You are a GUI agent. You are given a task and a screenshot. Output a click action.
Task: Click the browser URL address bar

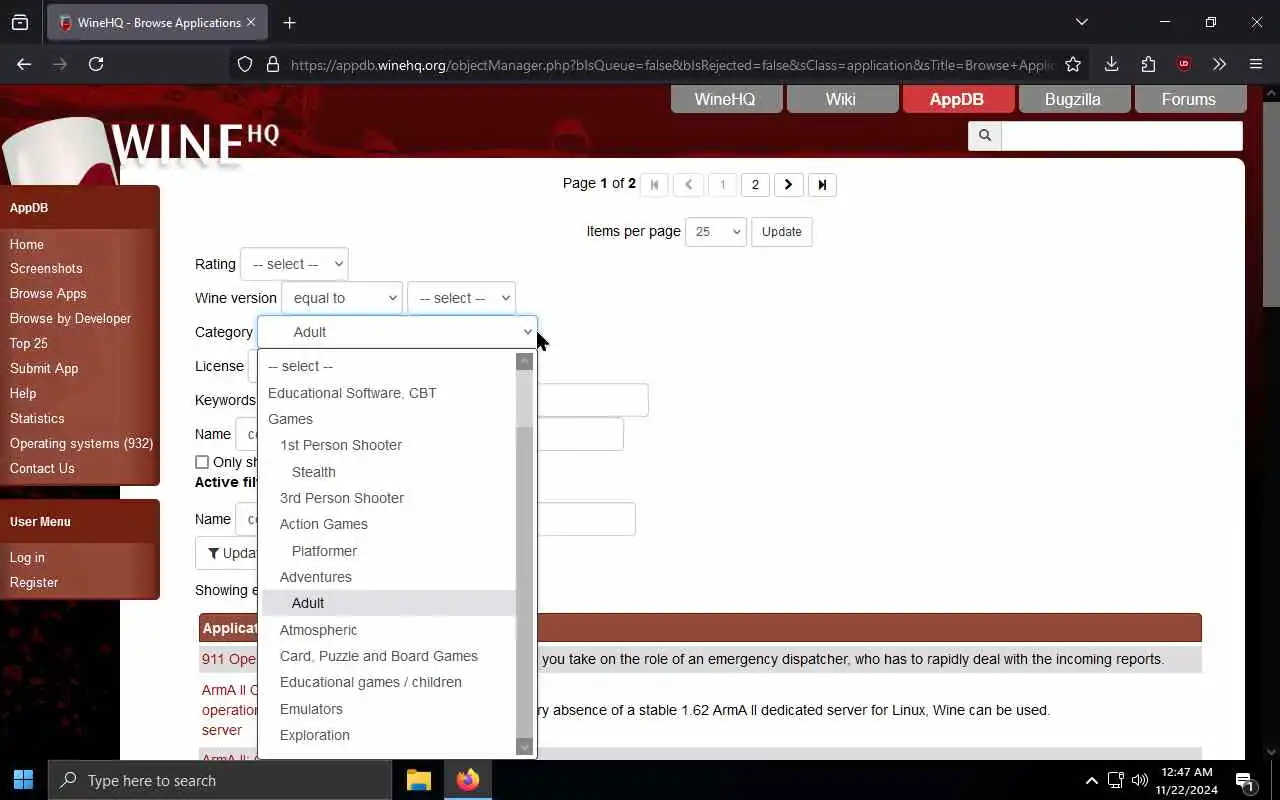[x=672, y=64]
